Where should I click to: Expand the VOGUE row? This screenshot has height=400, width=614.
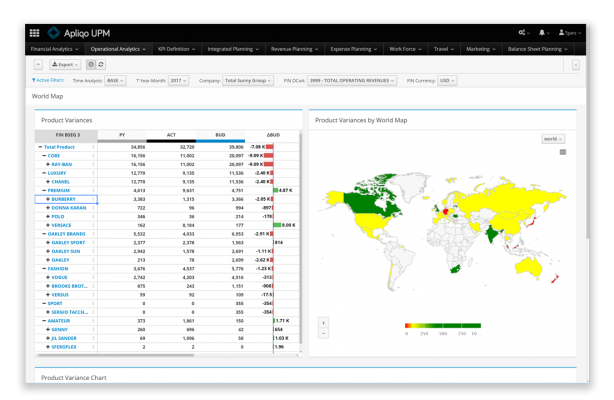(x=48, y=277)
